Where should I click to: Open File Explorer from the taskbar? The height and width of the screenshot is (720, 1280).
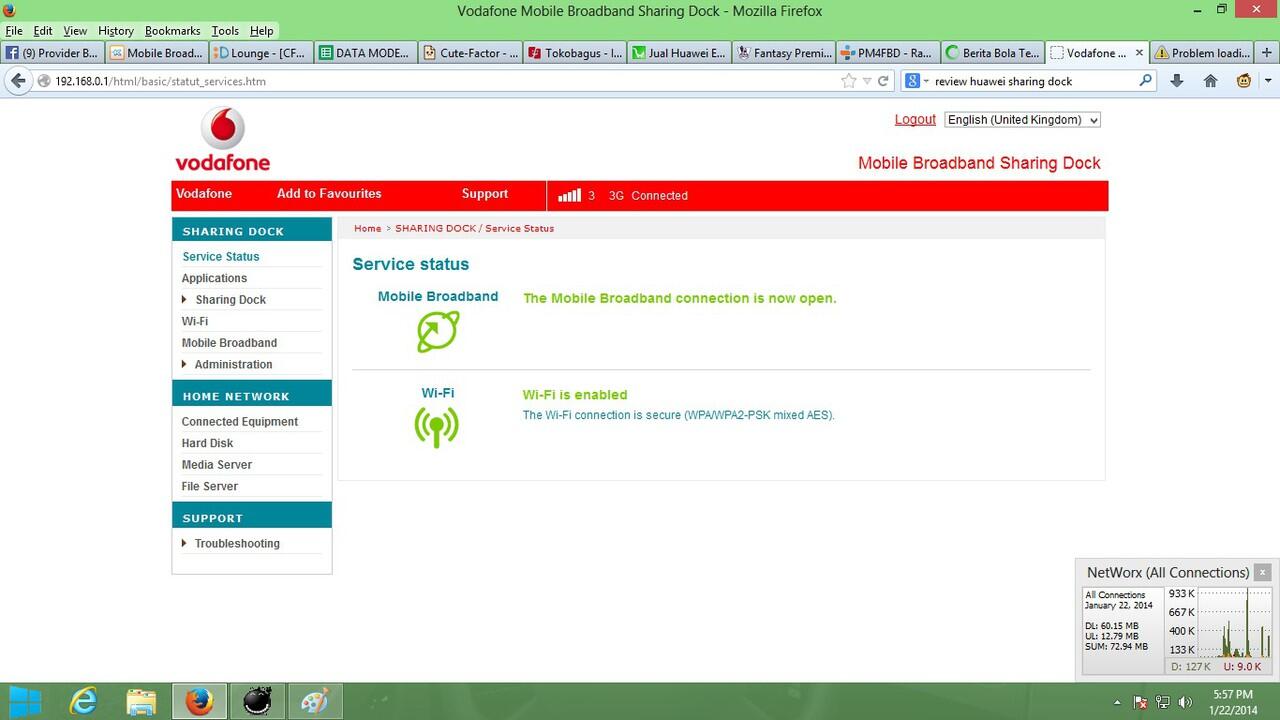click(141, 702)
